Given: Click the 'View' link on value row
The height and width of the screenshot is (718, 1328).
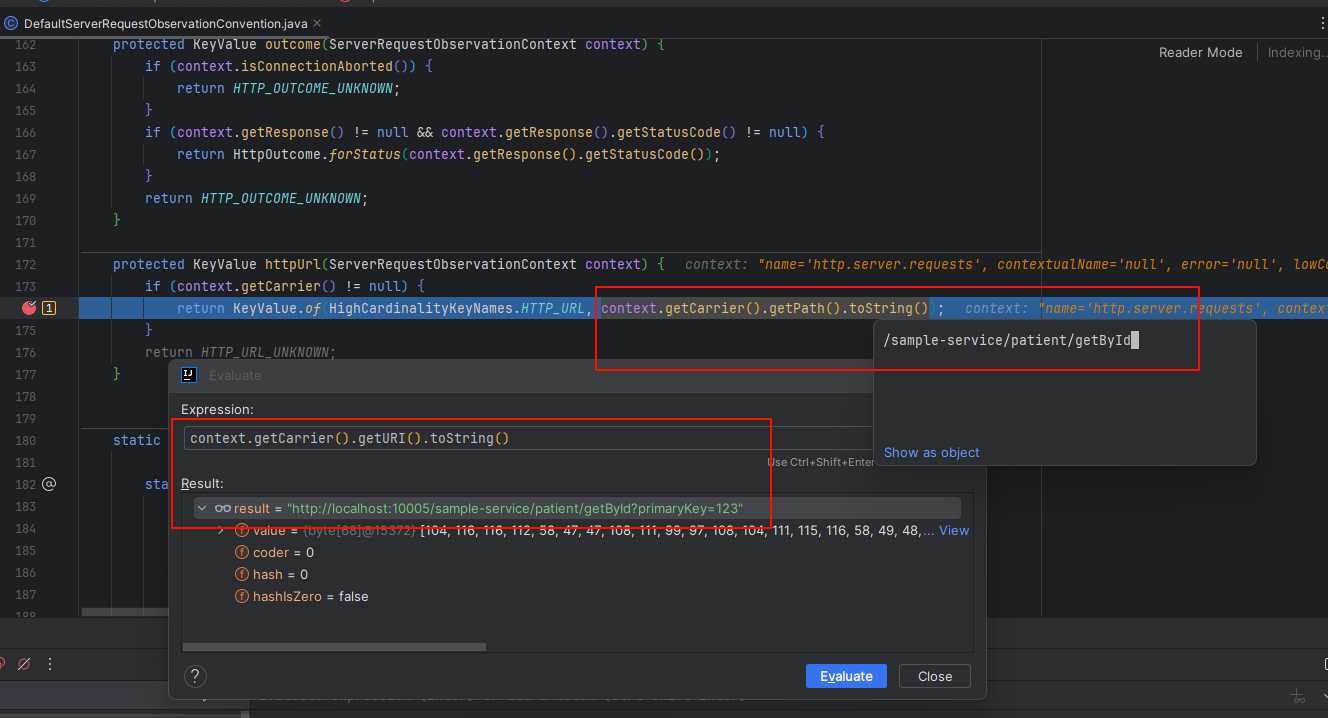Looking at the screenshot, I should 953,530.
